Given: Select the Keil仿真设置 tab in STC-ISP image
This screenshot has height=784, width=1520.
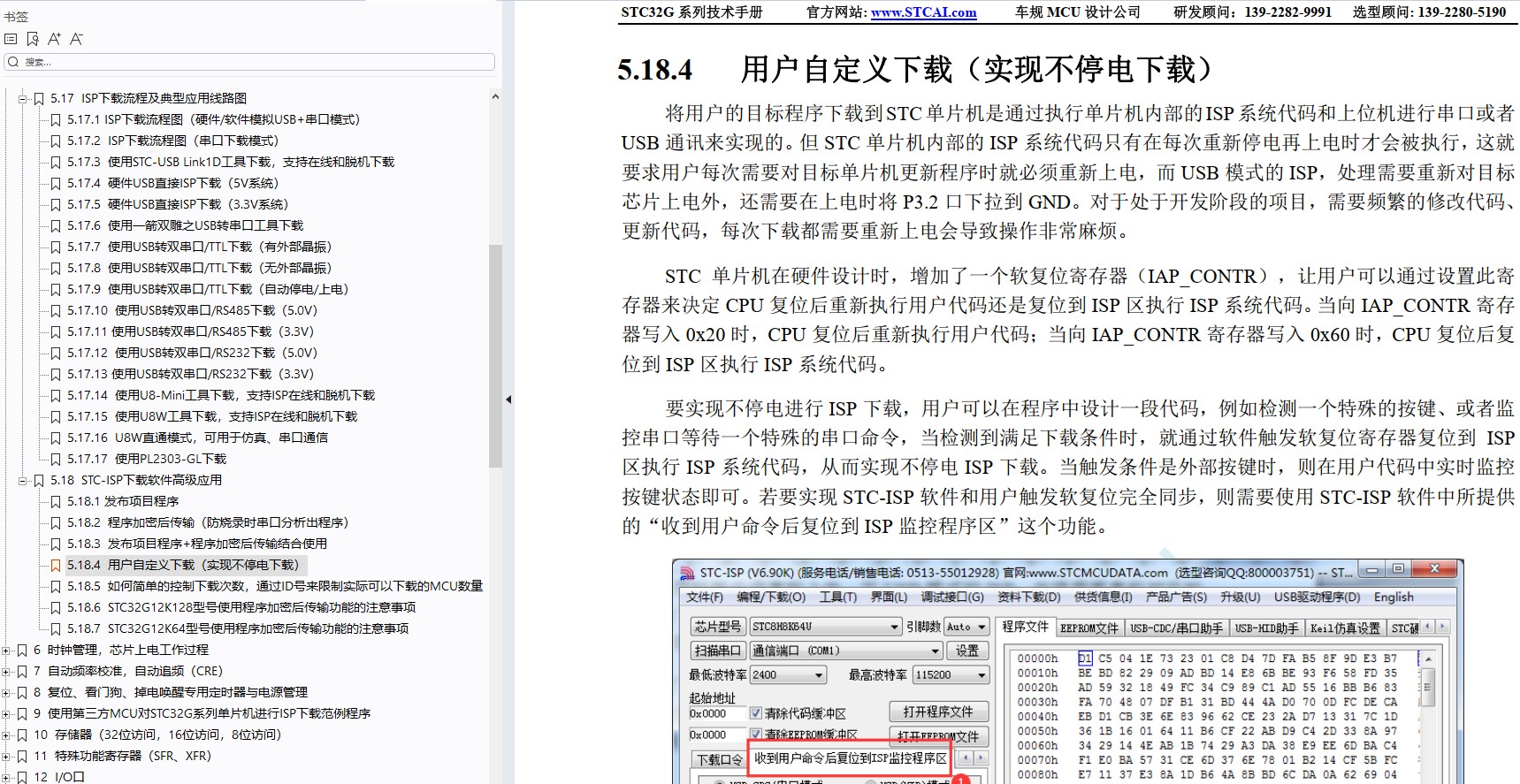Looking at the screenshot, I should tap(1344, 628).
